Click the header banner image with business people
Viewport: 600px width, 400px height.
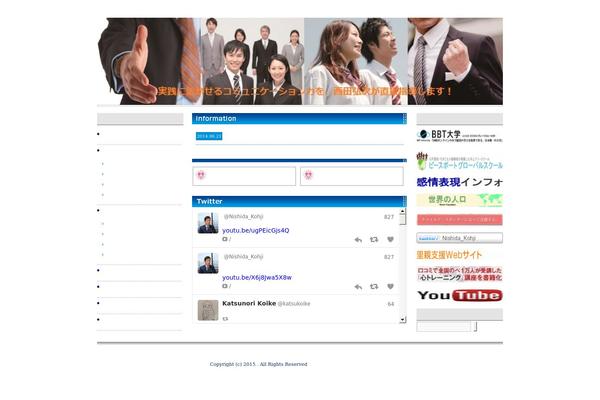click(x=300, y=61)
